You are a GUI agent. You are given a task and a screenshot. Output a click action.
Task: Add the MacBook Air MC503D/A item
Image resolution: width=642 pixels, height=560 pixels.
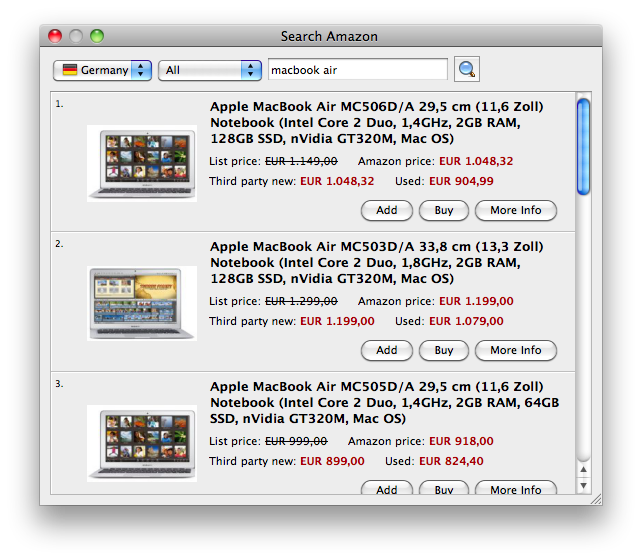click(387, 350)
